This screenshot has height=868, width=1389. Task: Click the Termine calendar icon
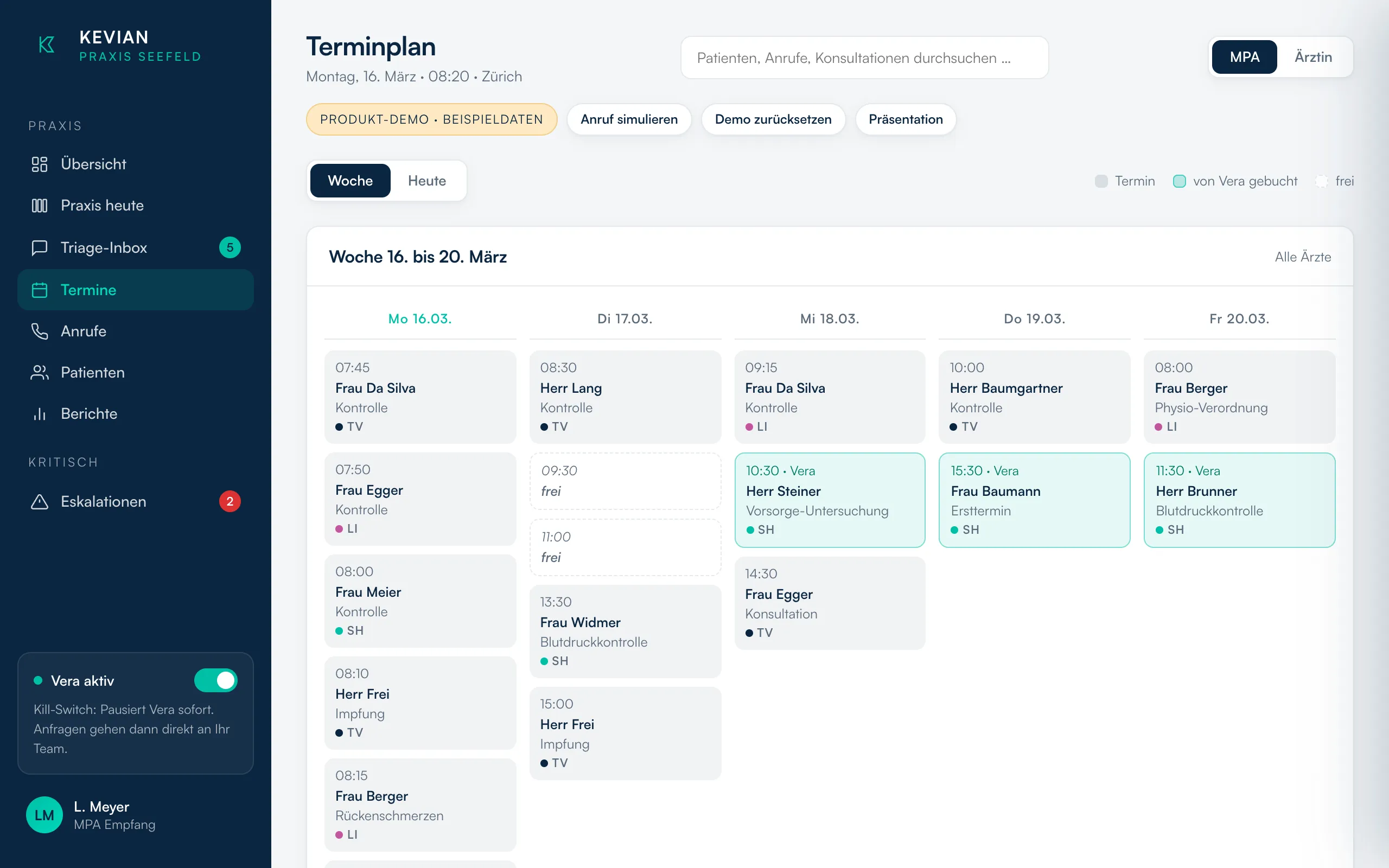coord(40,290)
